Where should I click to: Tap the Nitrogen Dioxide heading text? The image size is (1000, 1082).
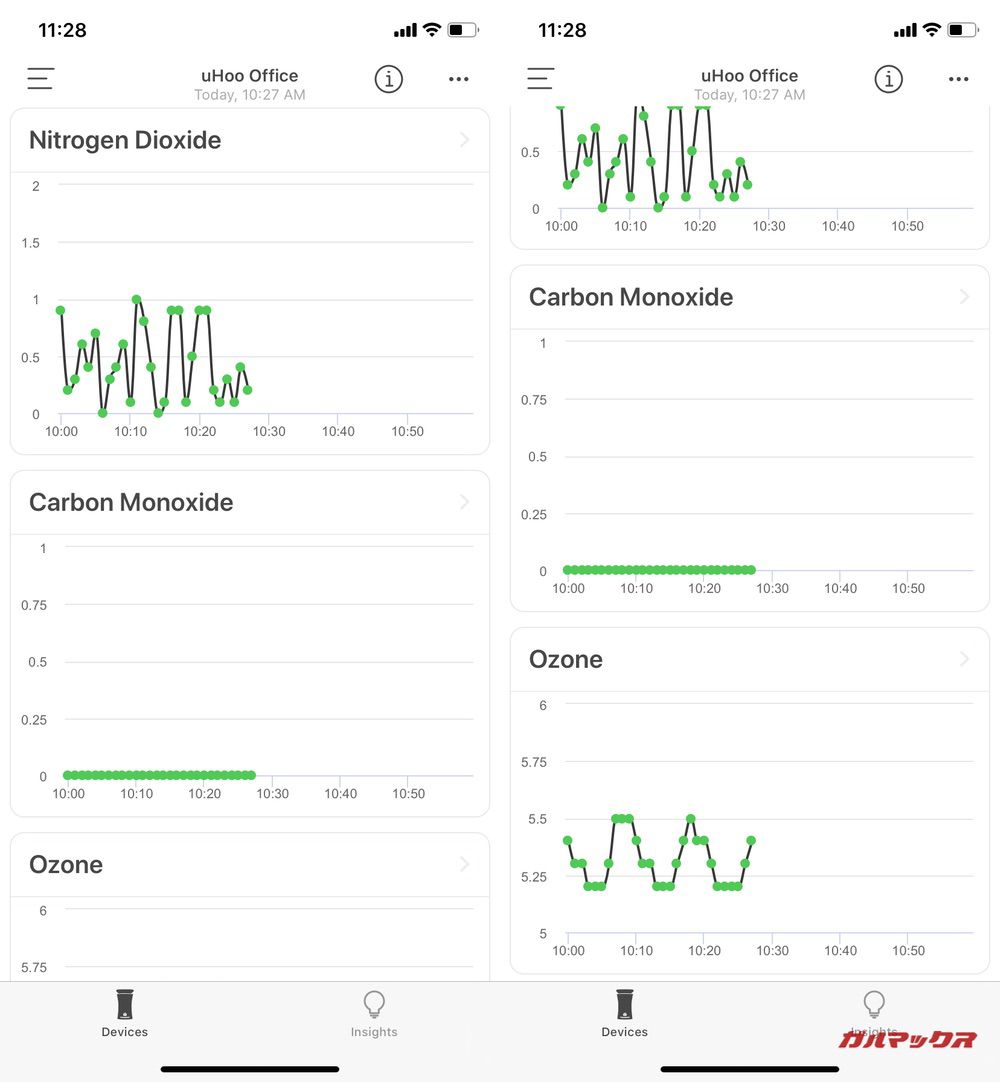point(125,140)
